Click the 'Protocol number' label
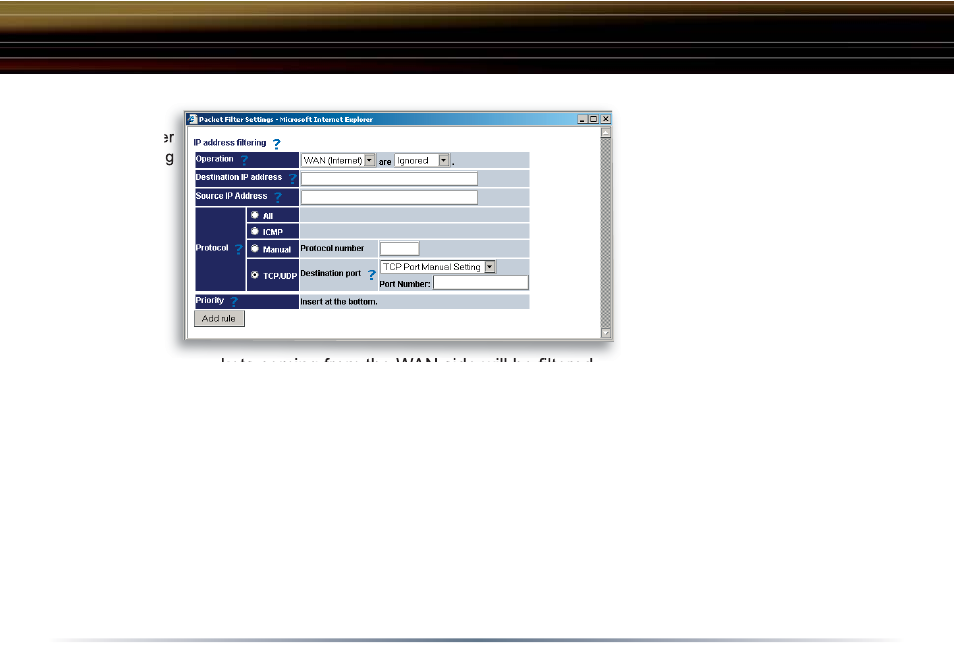This screenshot has height=660, width=954. point(332,248)
